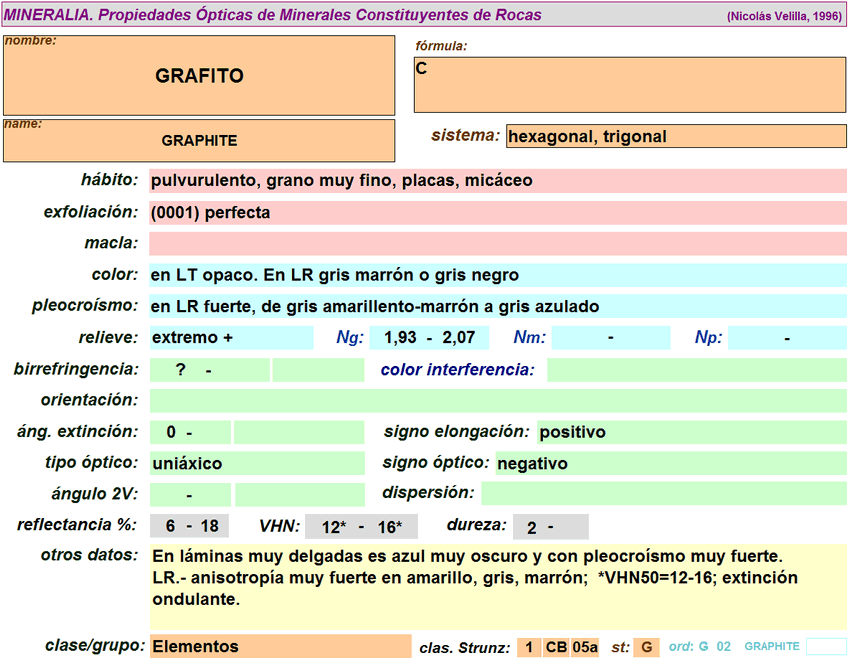The height and width of the screenshot is (661, 850).
Task: Click the Strunz classification box showing CB
Action: 557,647
